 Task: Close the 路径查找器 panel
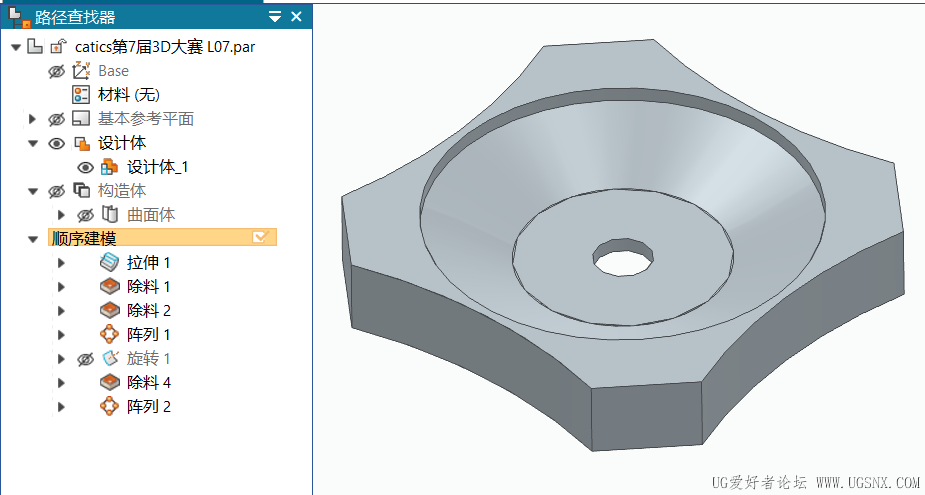296,17
